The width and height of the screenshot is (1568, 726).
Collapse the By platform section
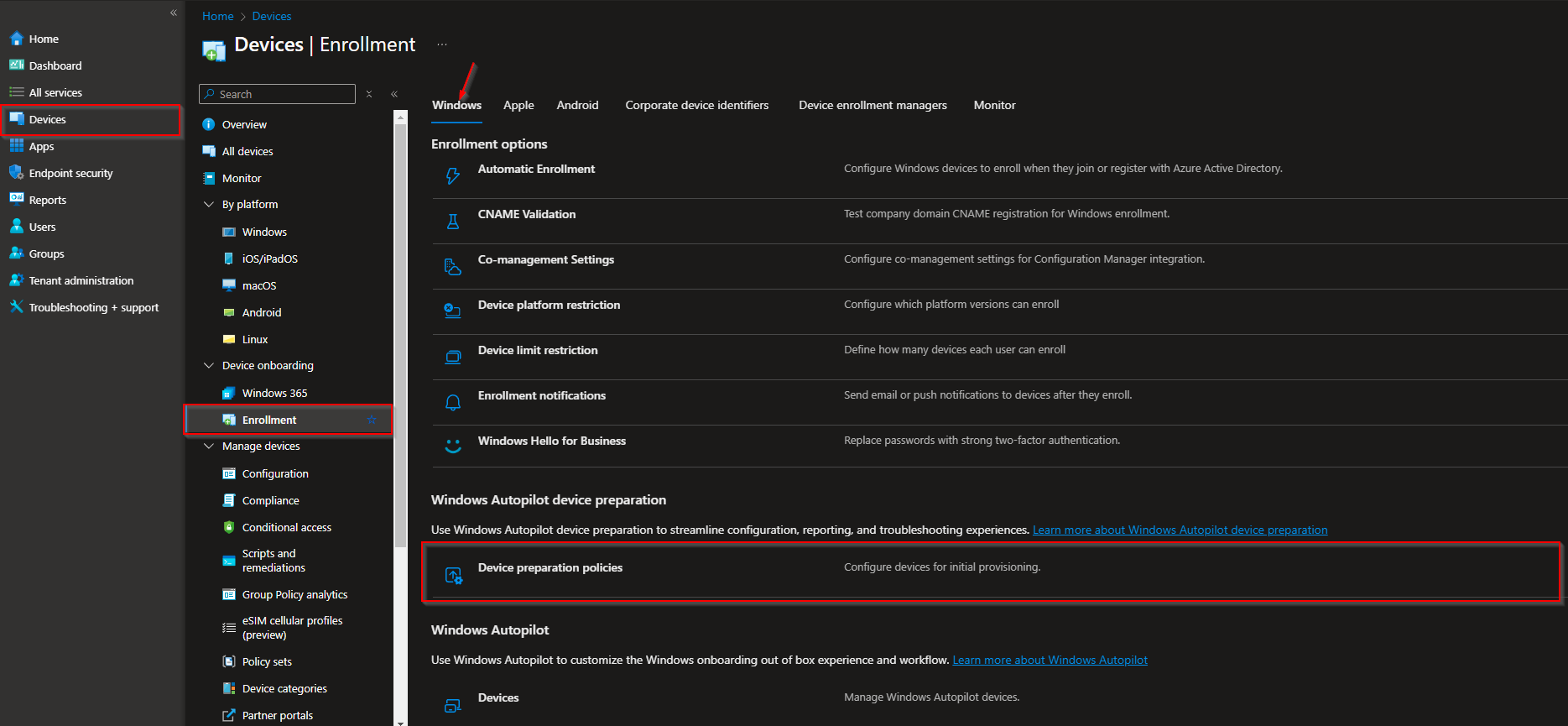tap(209, 204)
